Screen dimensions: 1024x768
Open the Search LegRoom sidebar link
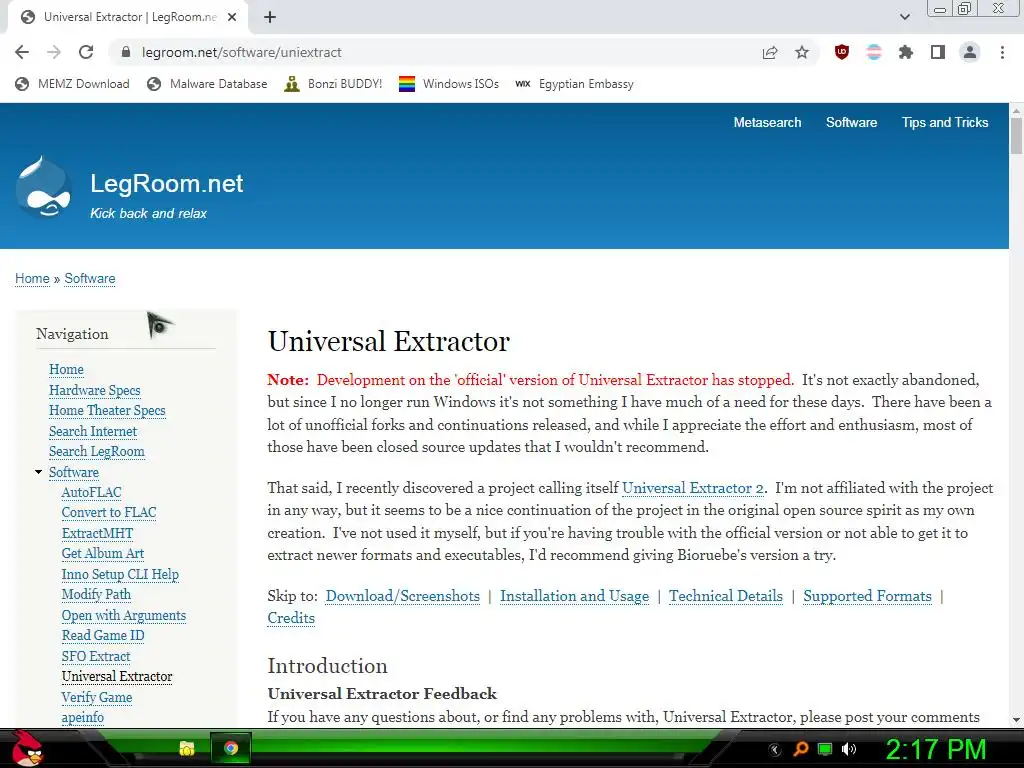97,451
